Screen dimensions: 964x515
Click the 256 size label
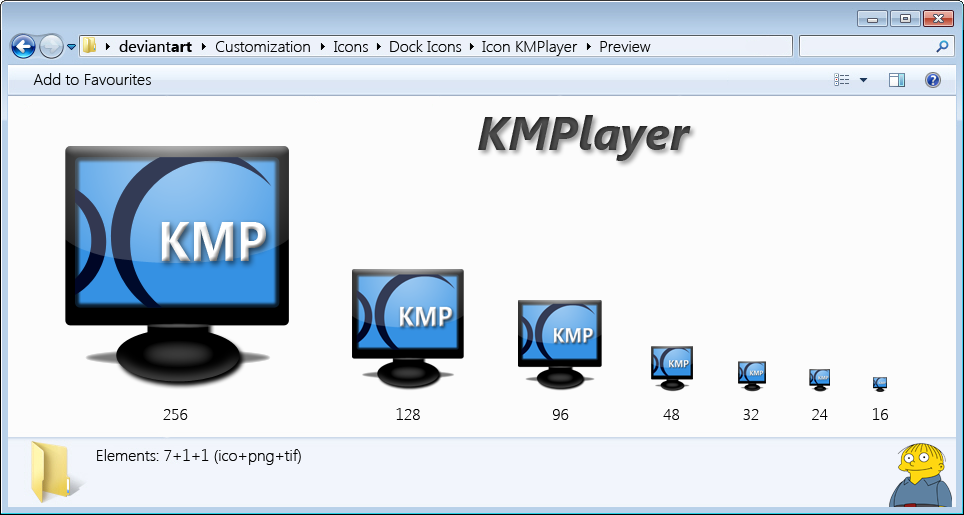click(x=175, y=415)
